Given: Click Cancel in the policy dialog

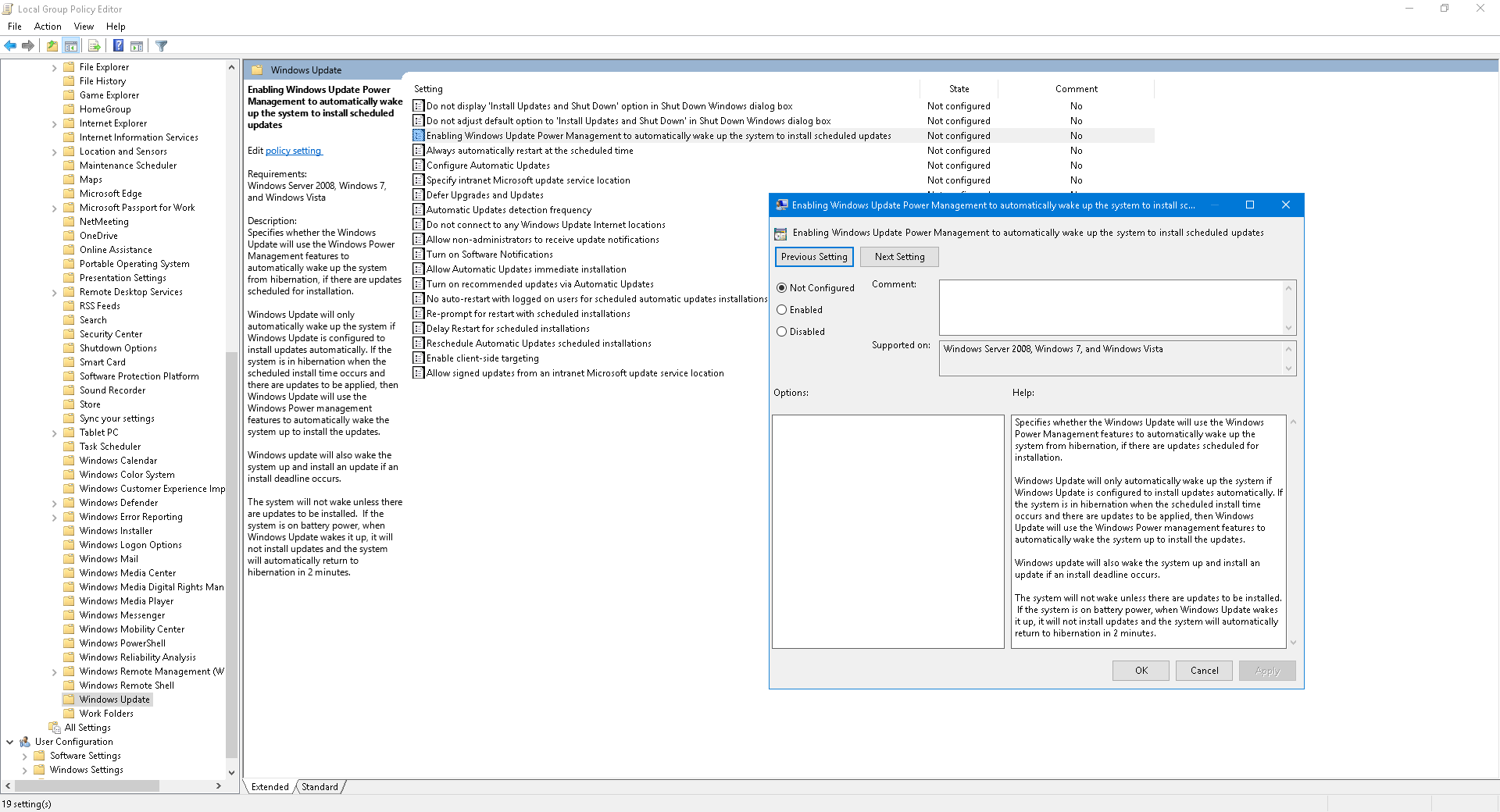Looking at the screenshot, I should tap(1204, 671).
